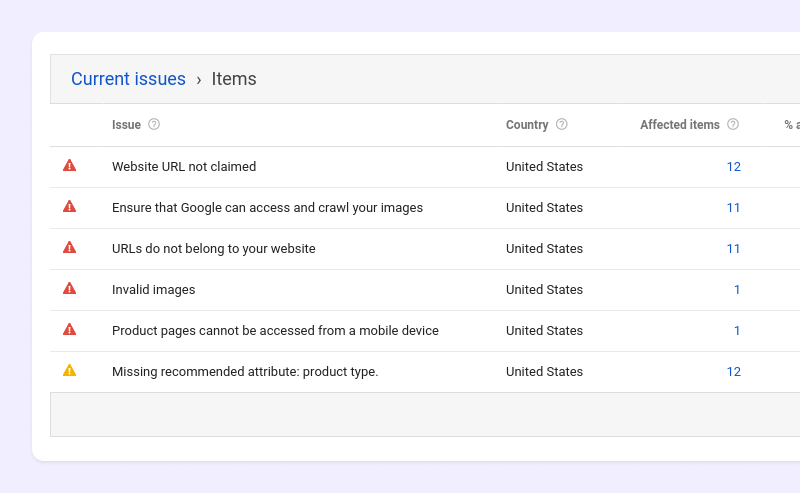The width and height of the screenshot is (800, 493).
Task: Open 11 affected items for URLs not belonging
Action: pyautogui.click(x=733, y=249)
